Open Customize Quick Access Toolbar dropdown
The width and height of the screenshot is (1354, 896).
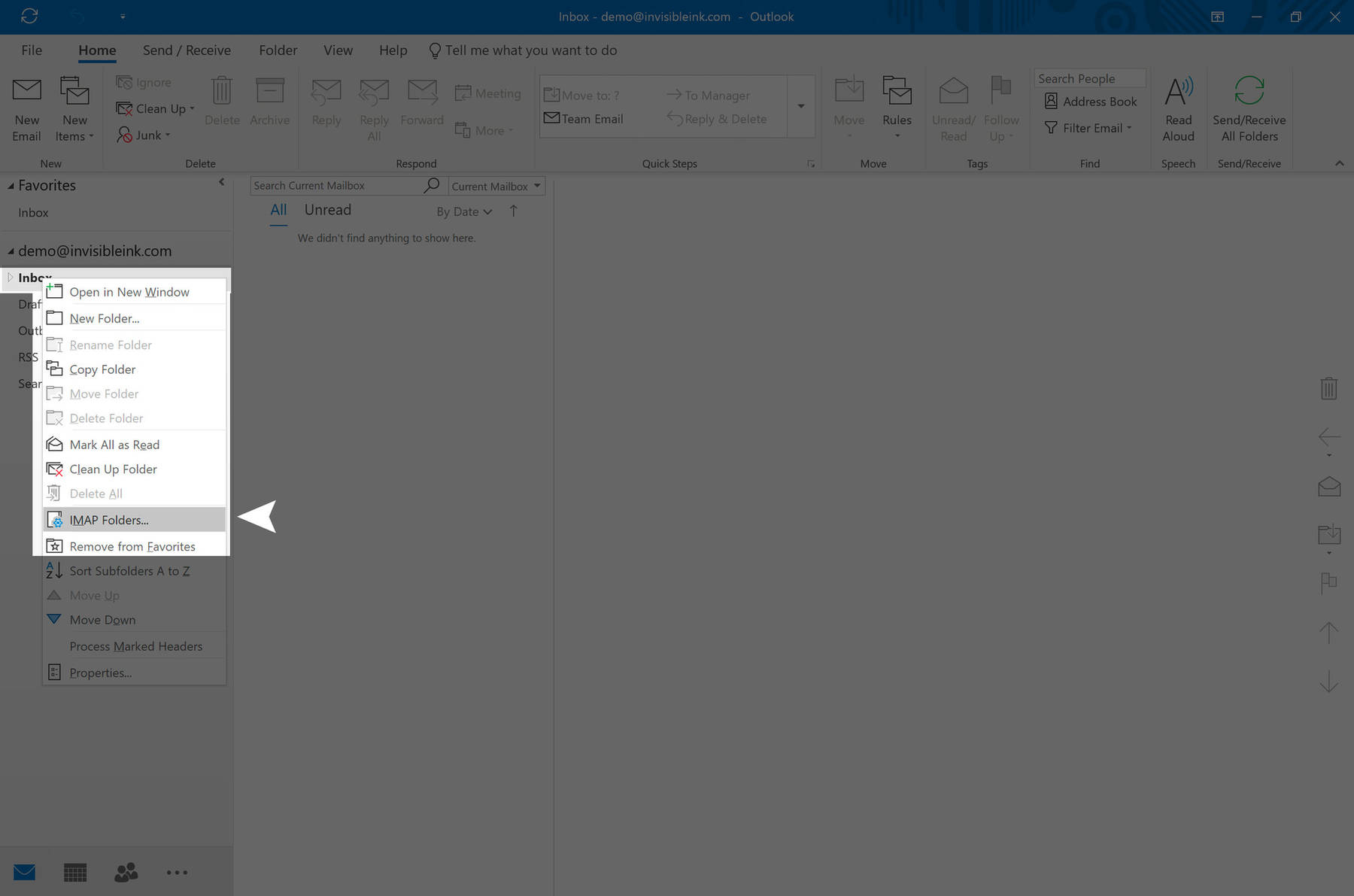[123, 16]
